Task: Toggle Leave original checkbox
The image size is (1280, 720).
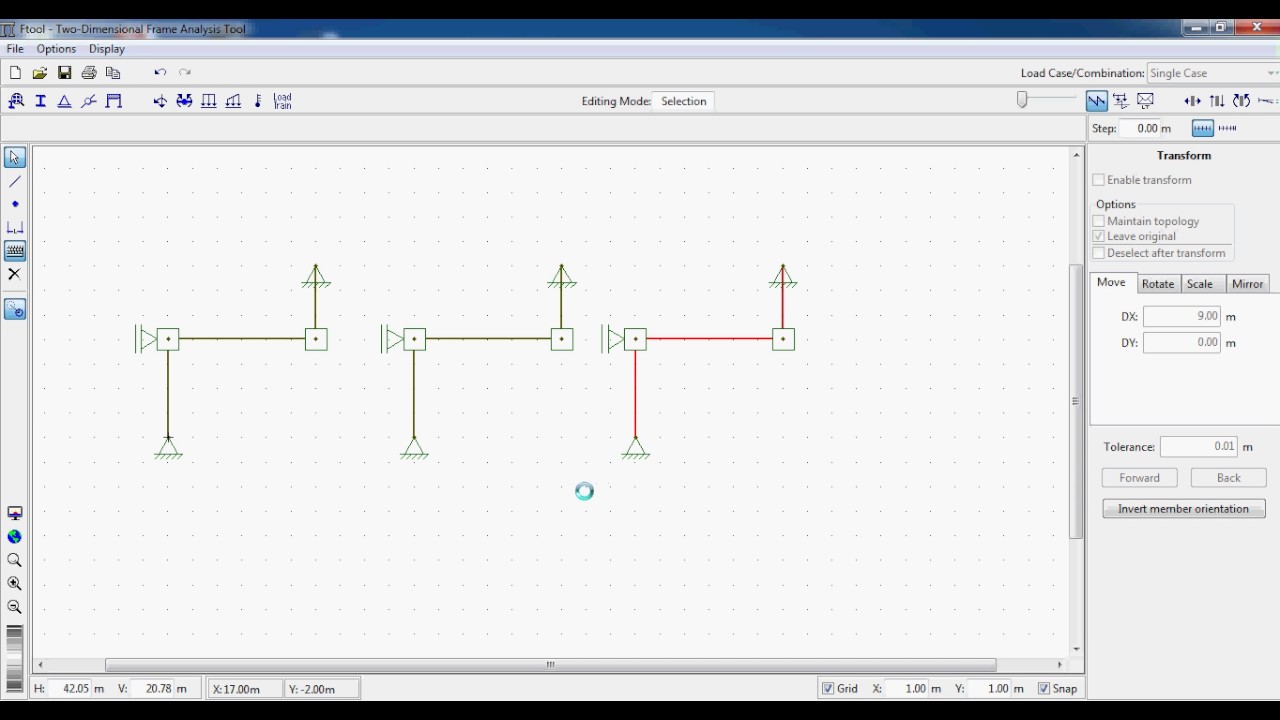Action: (1099, 236)
